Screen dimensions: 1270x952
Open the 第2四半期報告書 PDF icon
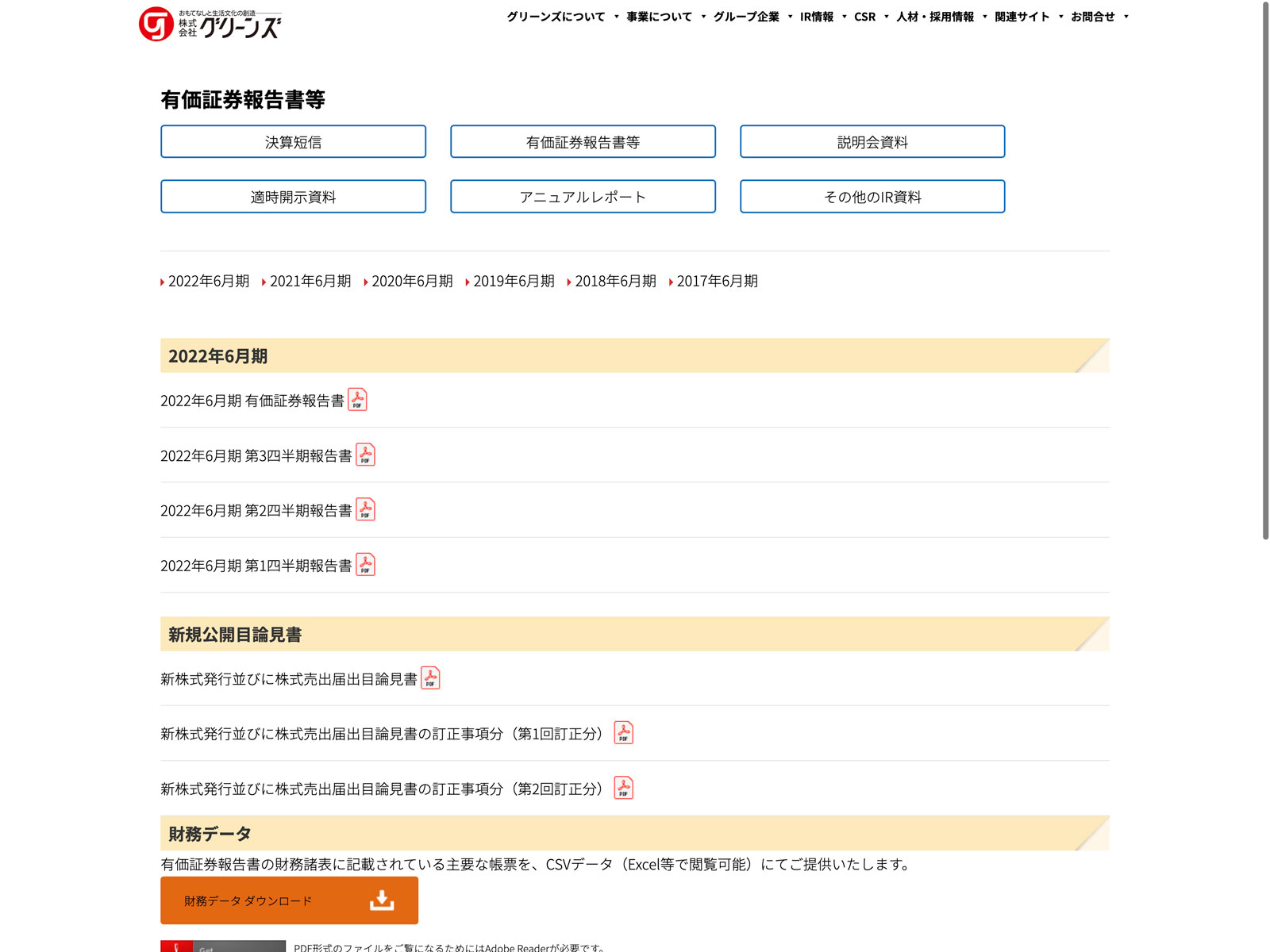pyautogui.click(x=365, y=509)
